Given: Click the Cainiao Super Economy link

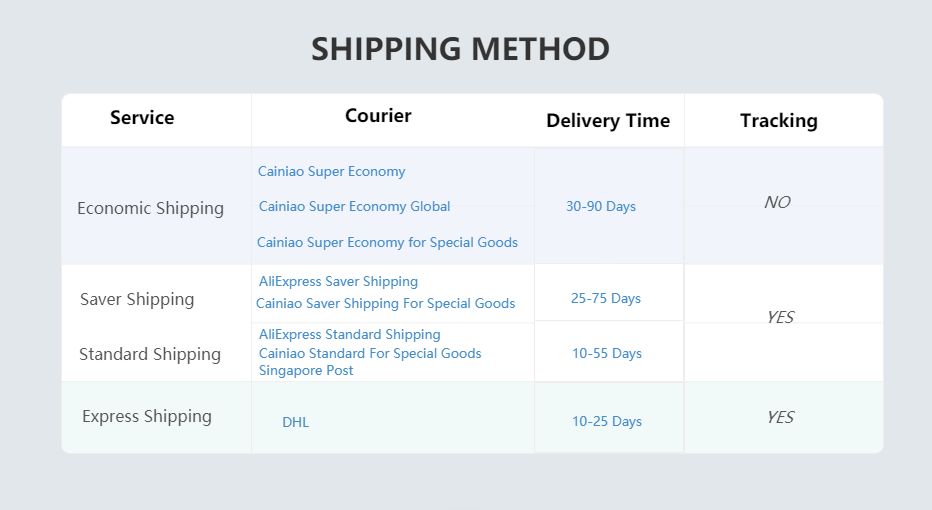Looking at the screenshot, I should 332,171.
